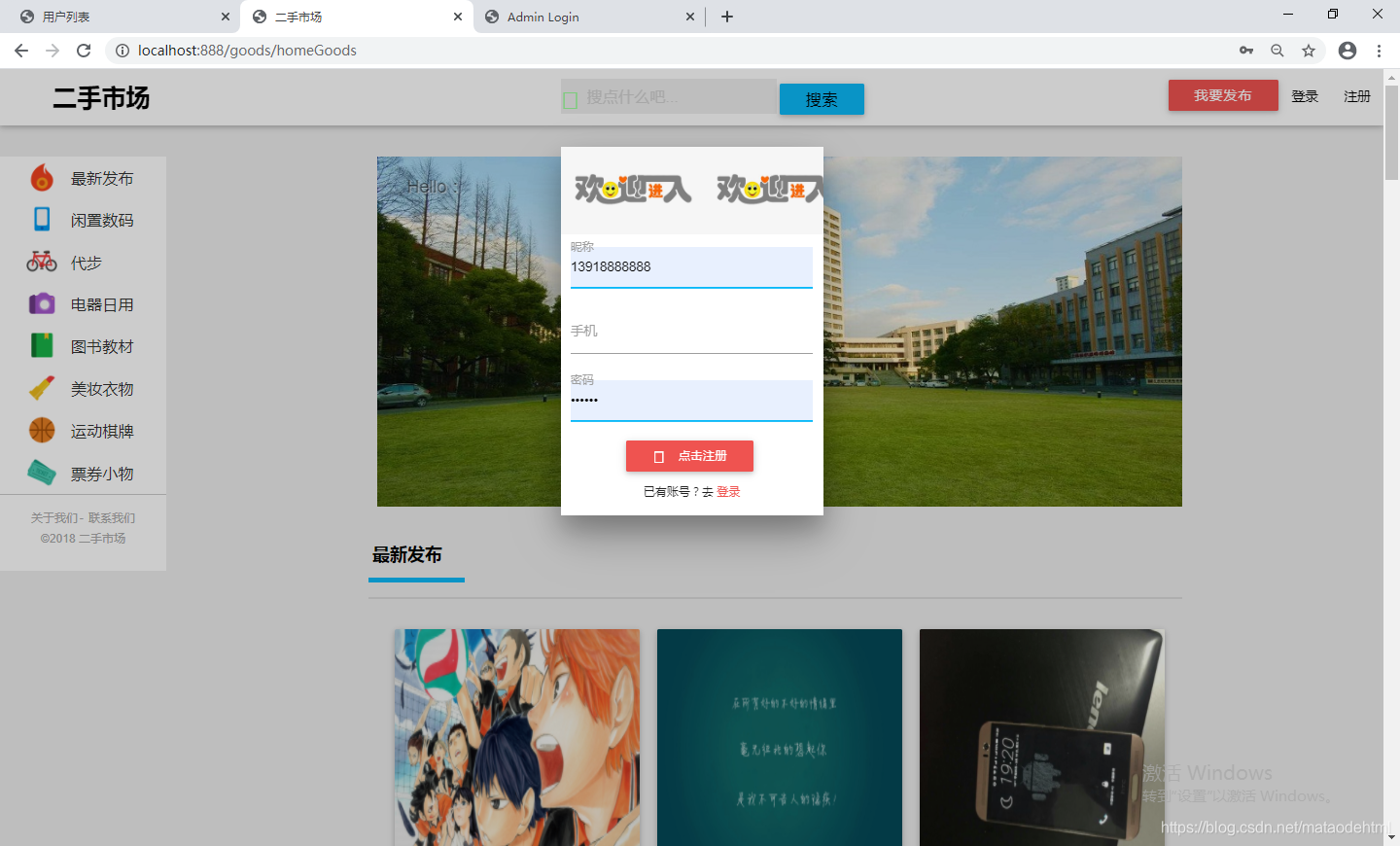Switch to the 用户列表 browser tab
This screenshot has height=846, width=1400.
[117, 17]
